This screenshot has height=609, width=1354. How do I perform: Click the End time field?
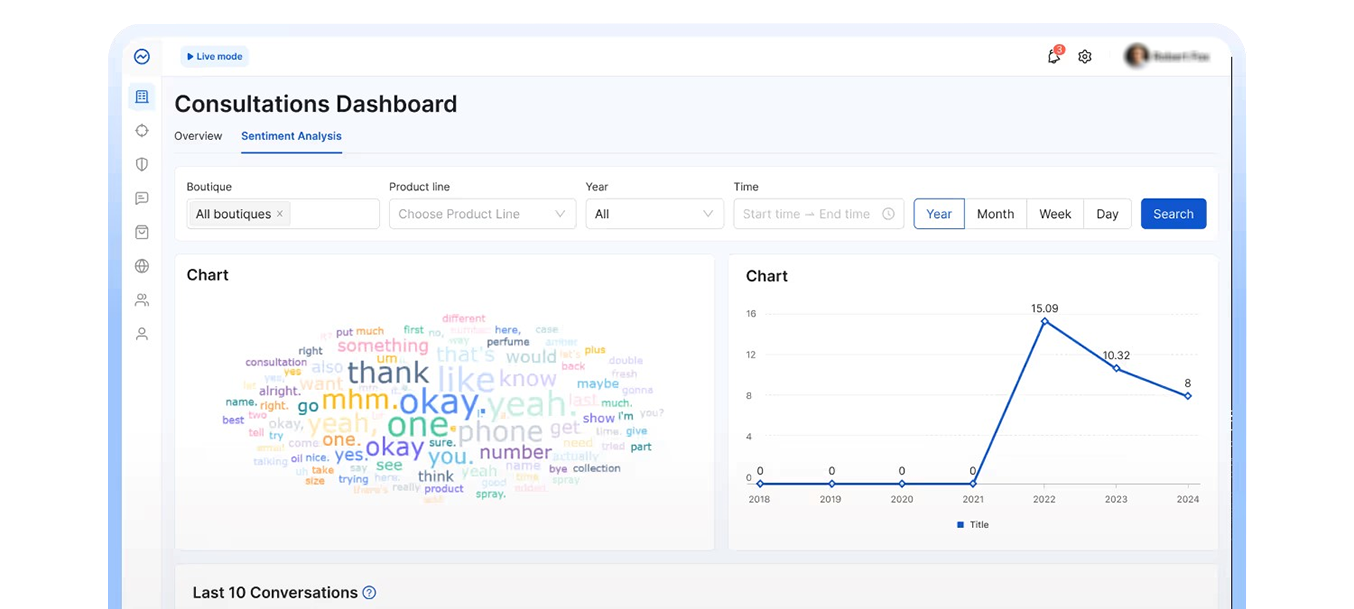[x=845, y=214]
